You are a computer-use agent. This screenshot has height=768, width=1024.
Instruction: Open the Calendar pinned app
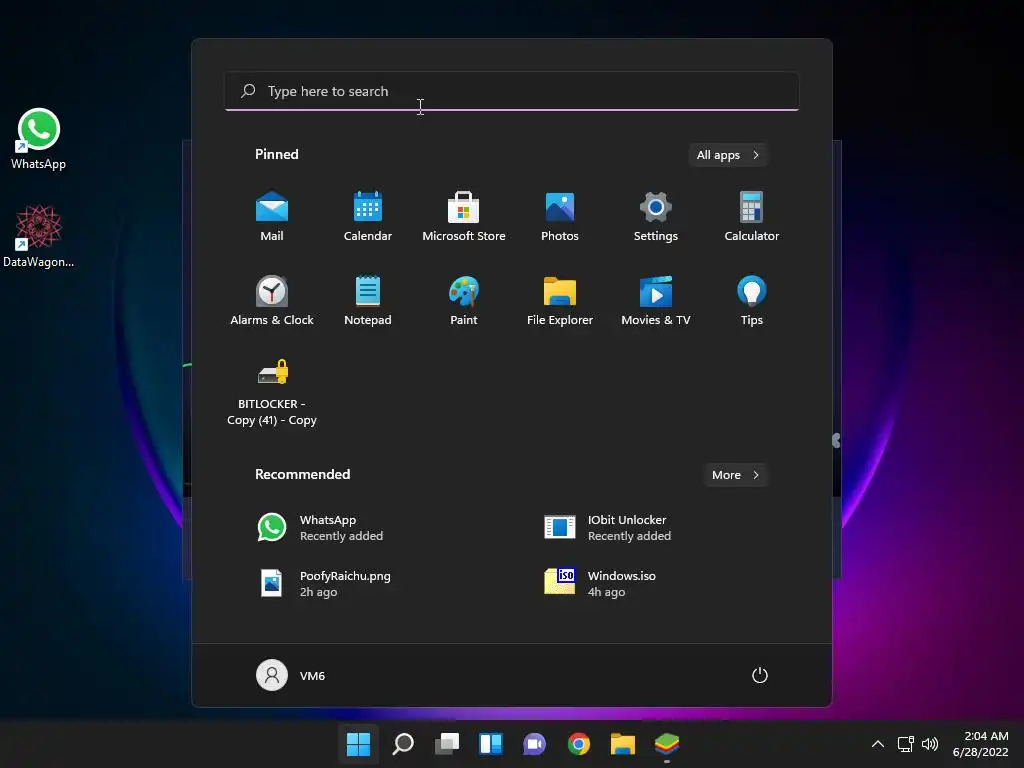coord(368,217)
